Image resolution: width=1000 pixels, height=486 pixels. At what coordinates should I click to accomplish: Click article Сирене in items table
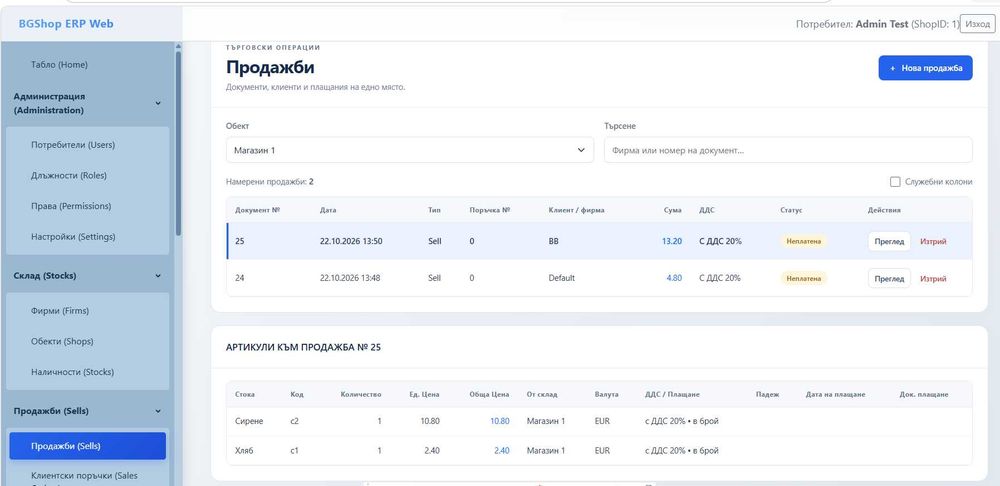point(249,421)
